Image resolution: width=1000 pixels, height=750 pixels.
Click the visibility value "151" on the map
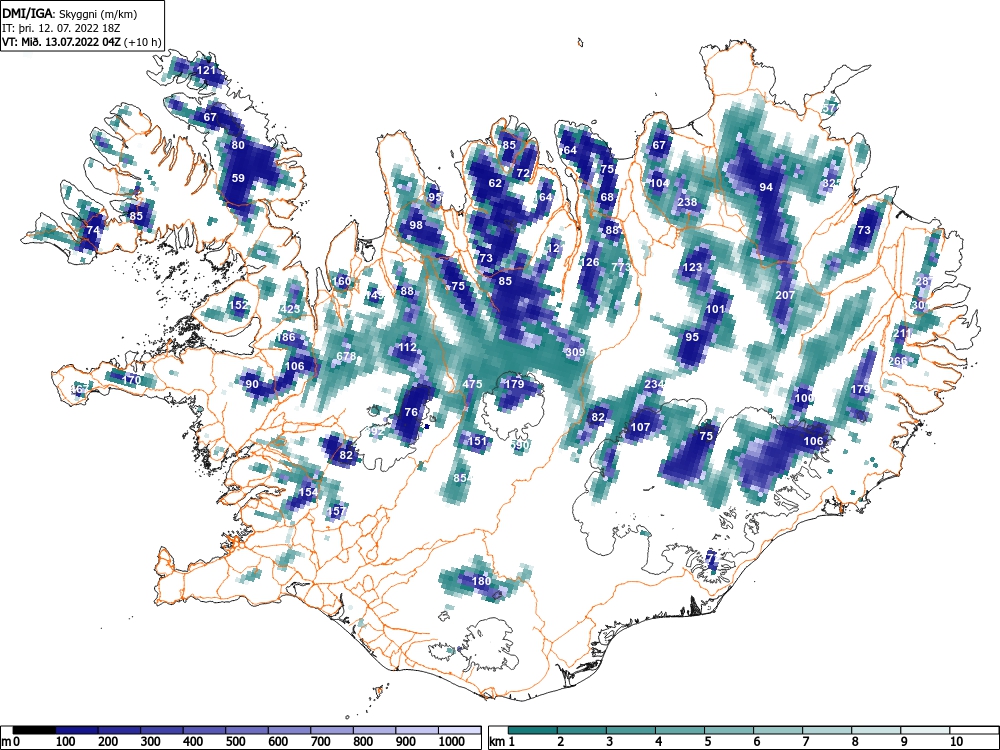click(478, 441)
